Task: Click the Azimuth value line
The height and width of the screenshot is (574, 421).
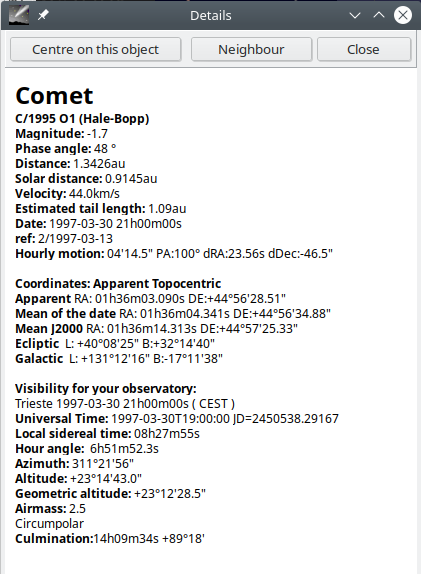Action: pyautogui.click(x=75, y=464)
